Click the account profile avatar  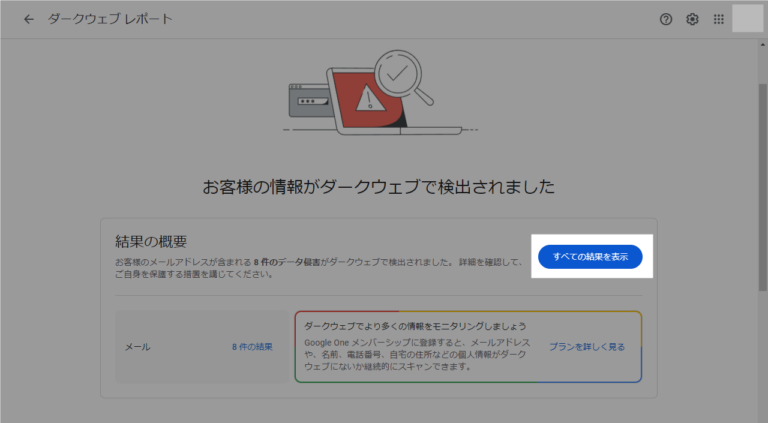747,19
